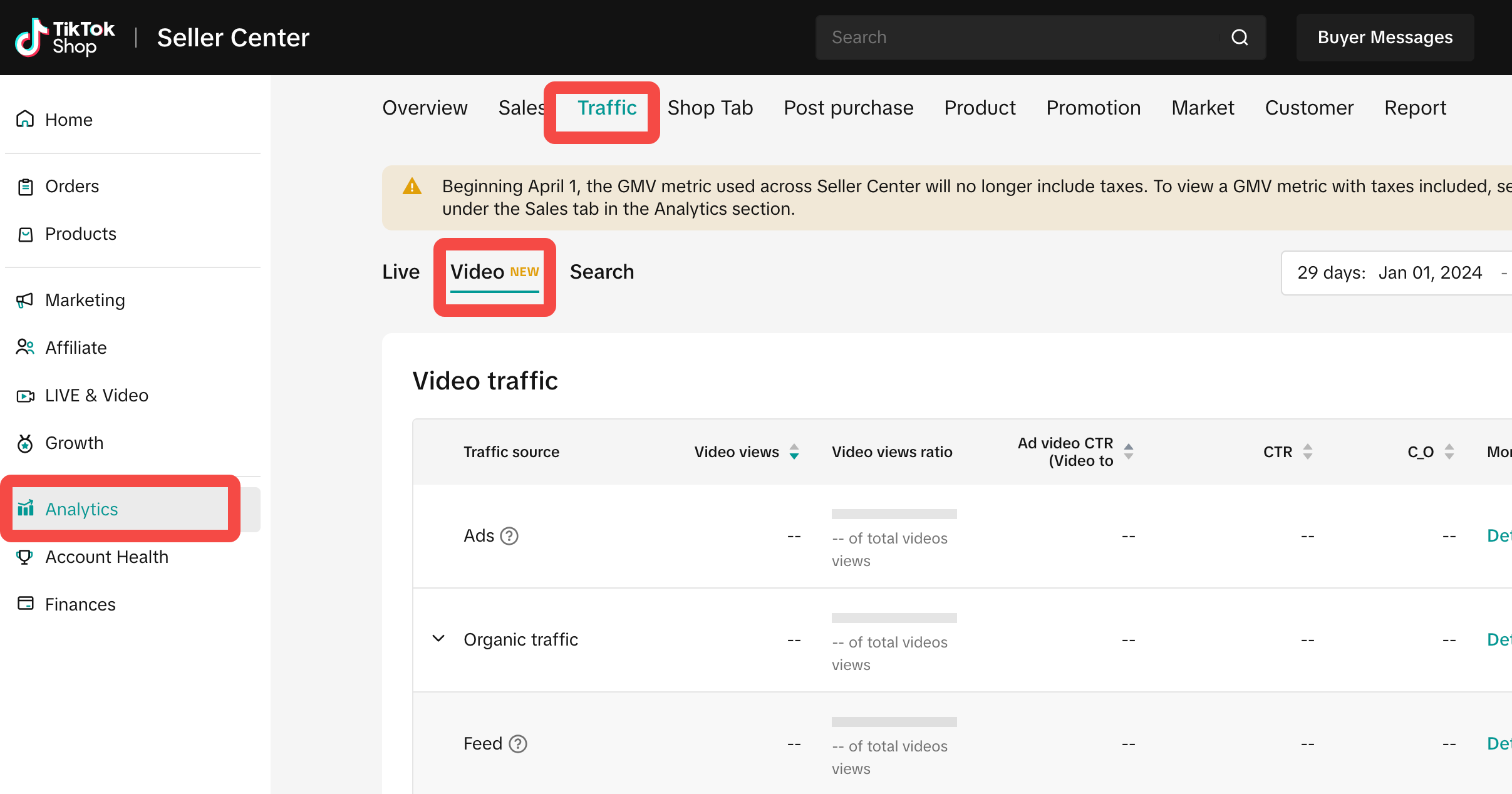Click the search magnifier icon
Viewport: 1512px width, 794px height.
[x=1240, y=38]
